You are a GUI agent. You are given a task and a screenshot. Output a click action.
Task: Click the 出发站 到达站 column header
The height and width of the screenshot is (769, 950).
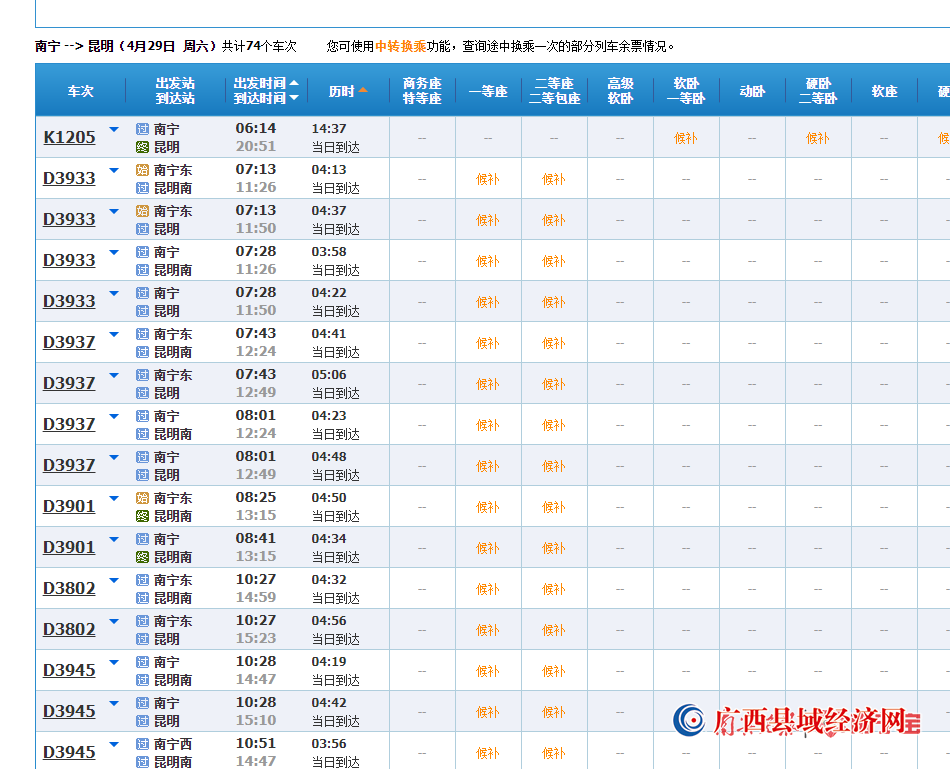(175, 91)
